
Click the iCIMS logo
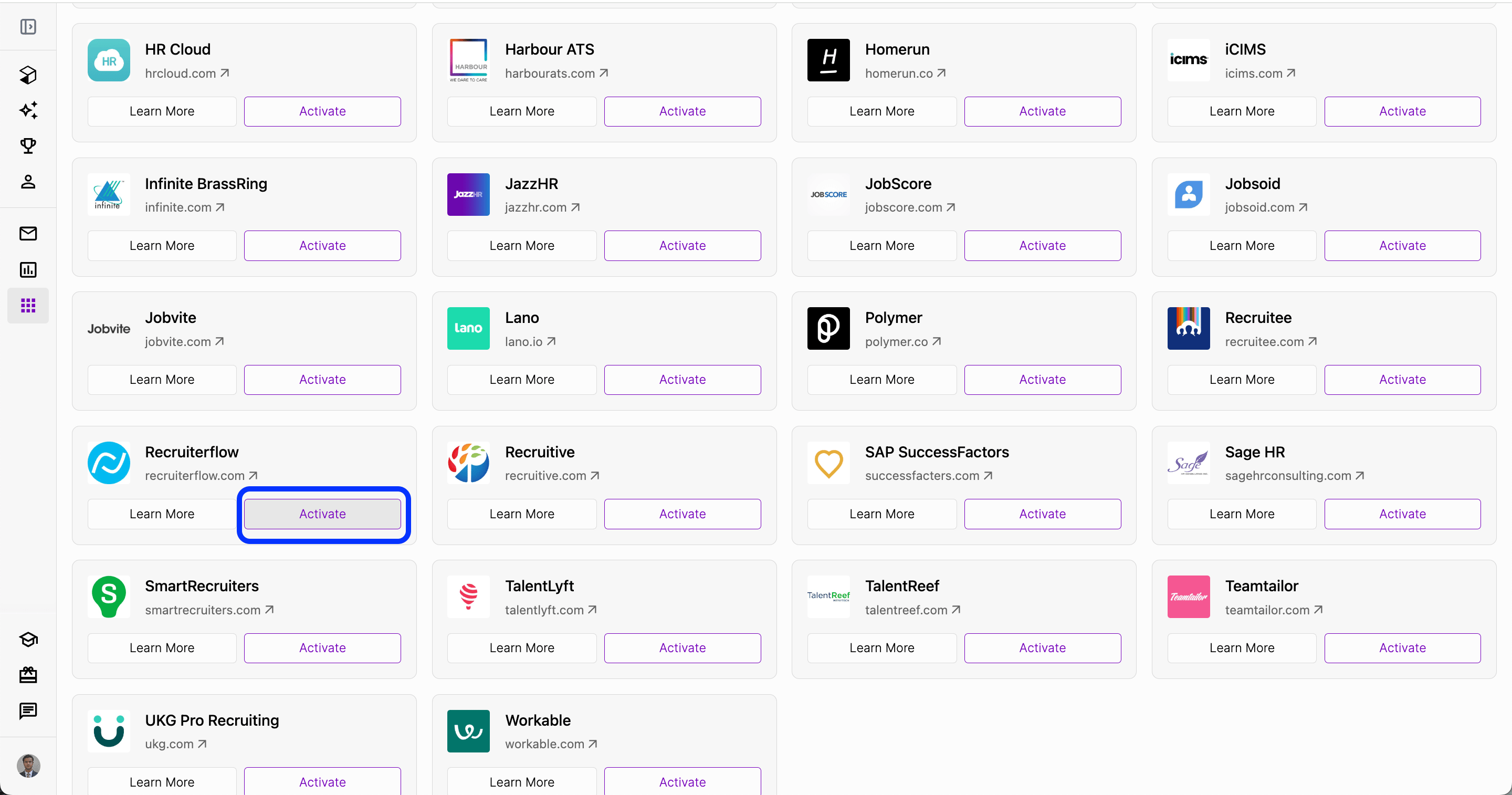click(1188, 60)
